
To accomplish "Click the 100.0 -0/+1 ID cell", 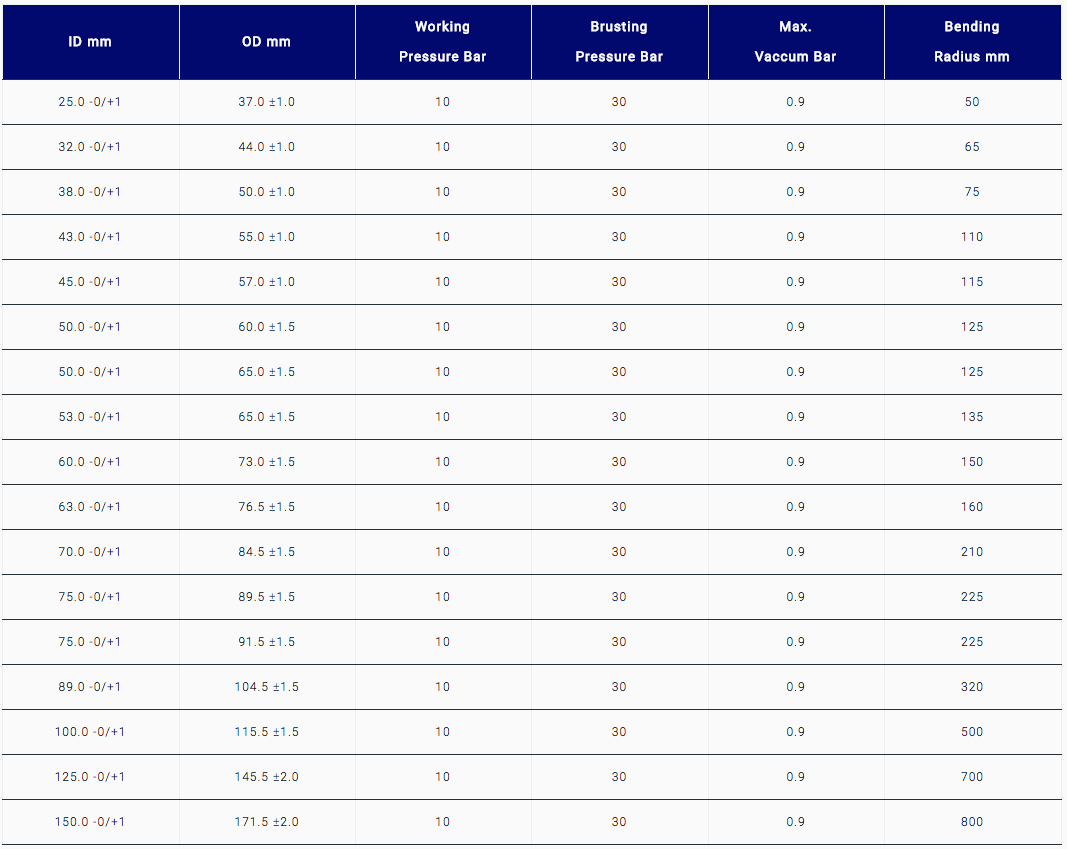I will [90, 732].
